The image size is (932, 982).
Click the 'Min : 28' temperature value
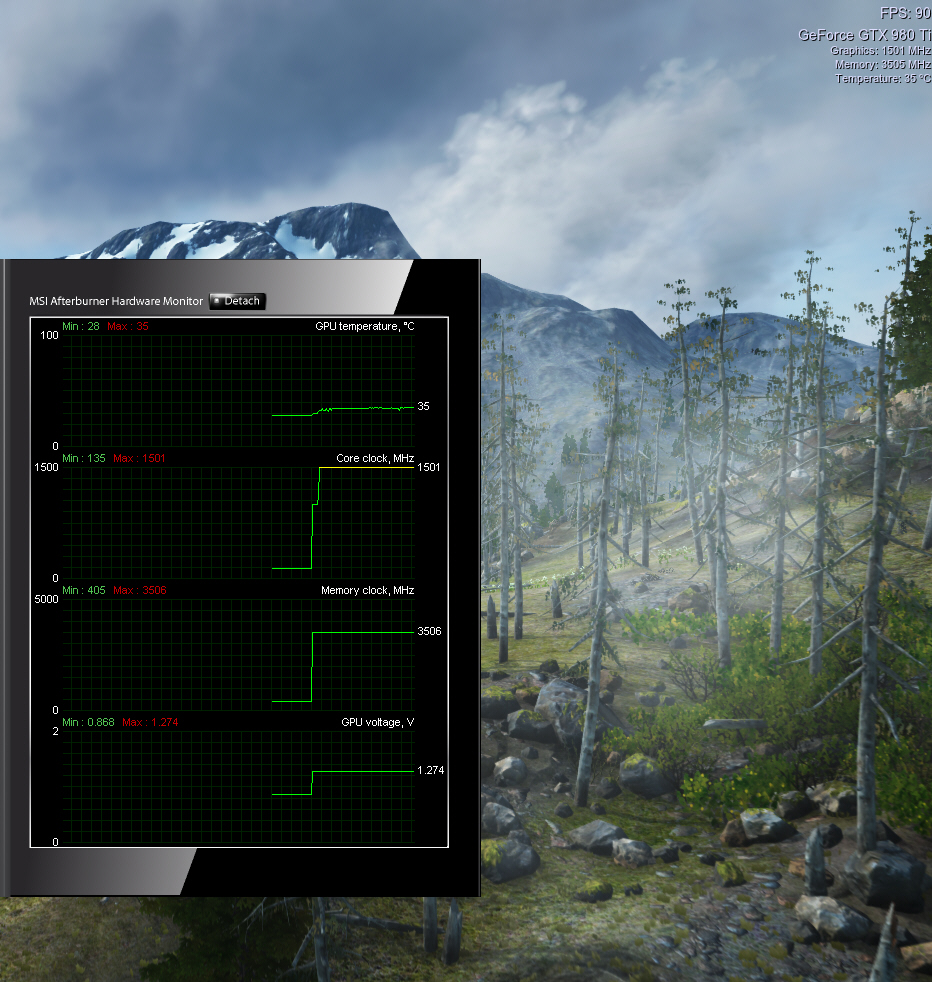[81, 326]
